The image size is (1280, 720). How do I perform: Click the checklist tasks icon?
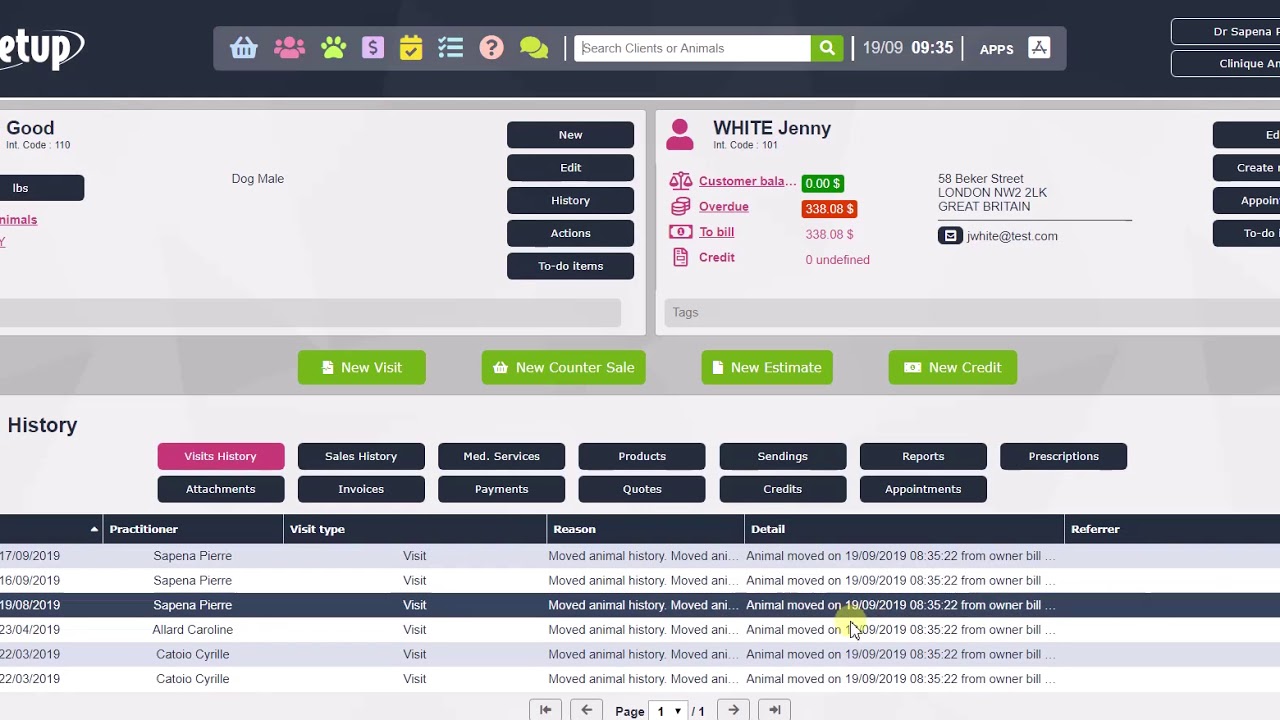(451, 48)
